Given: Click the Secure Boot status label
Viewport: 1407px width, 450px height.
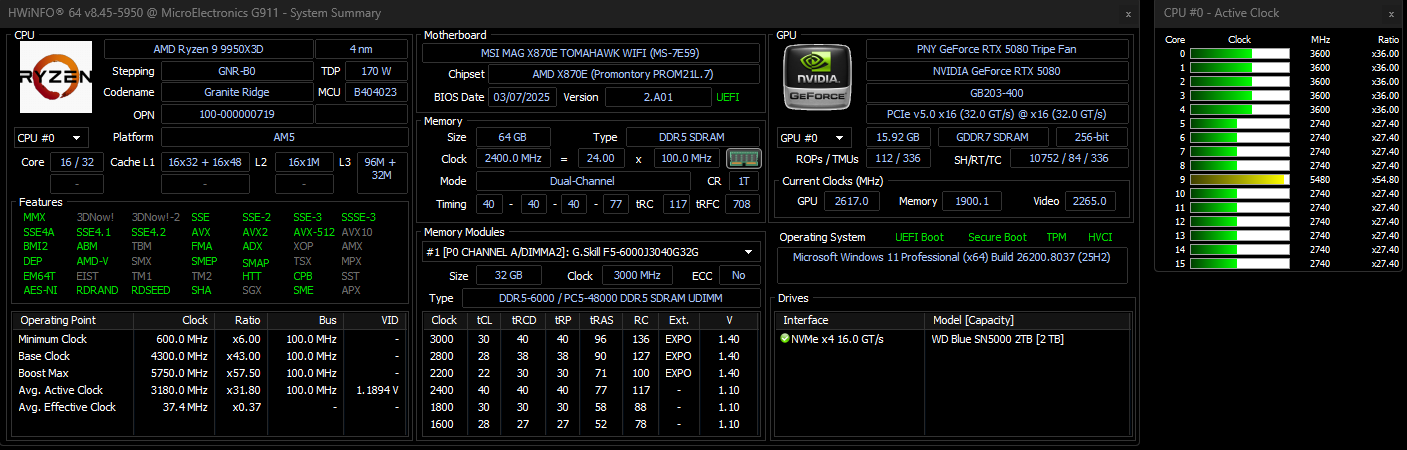Looking at the screenshot, I should [997, 237].
